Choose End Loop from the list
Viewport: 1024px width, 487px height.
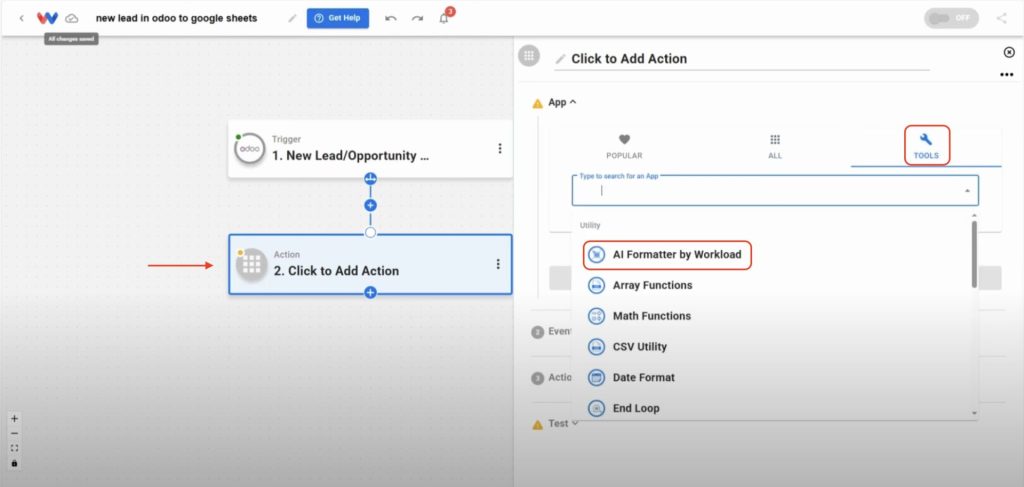pyautogui.click(x=772, y=408)
